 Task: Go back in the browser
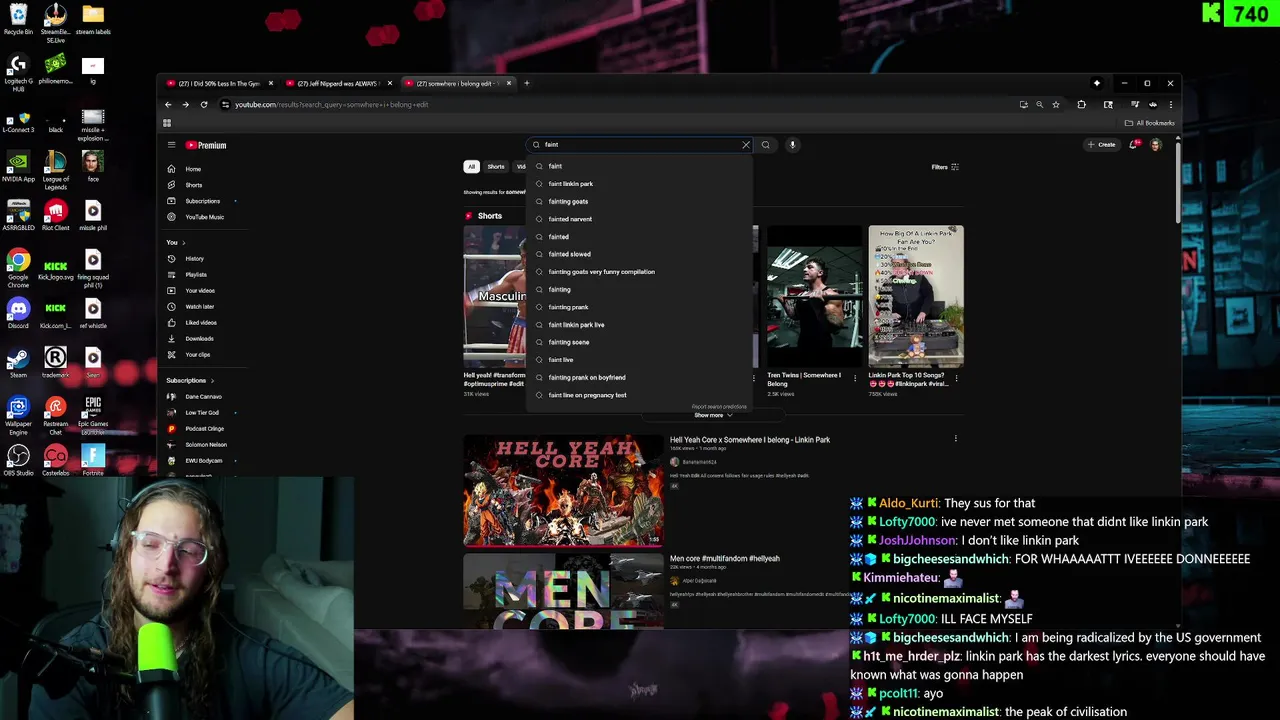pos(168,104)
